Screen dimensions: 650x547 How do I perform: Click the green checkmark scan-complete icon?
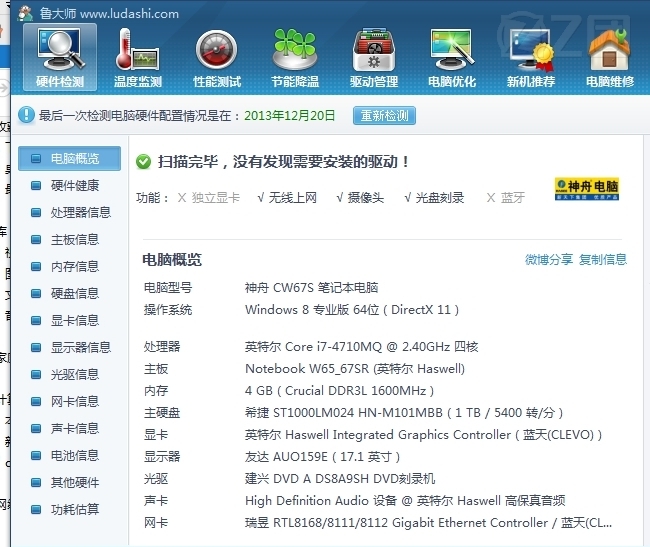click(143, 162)
